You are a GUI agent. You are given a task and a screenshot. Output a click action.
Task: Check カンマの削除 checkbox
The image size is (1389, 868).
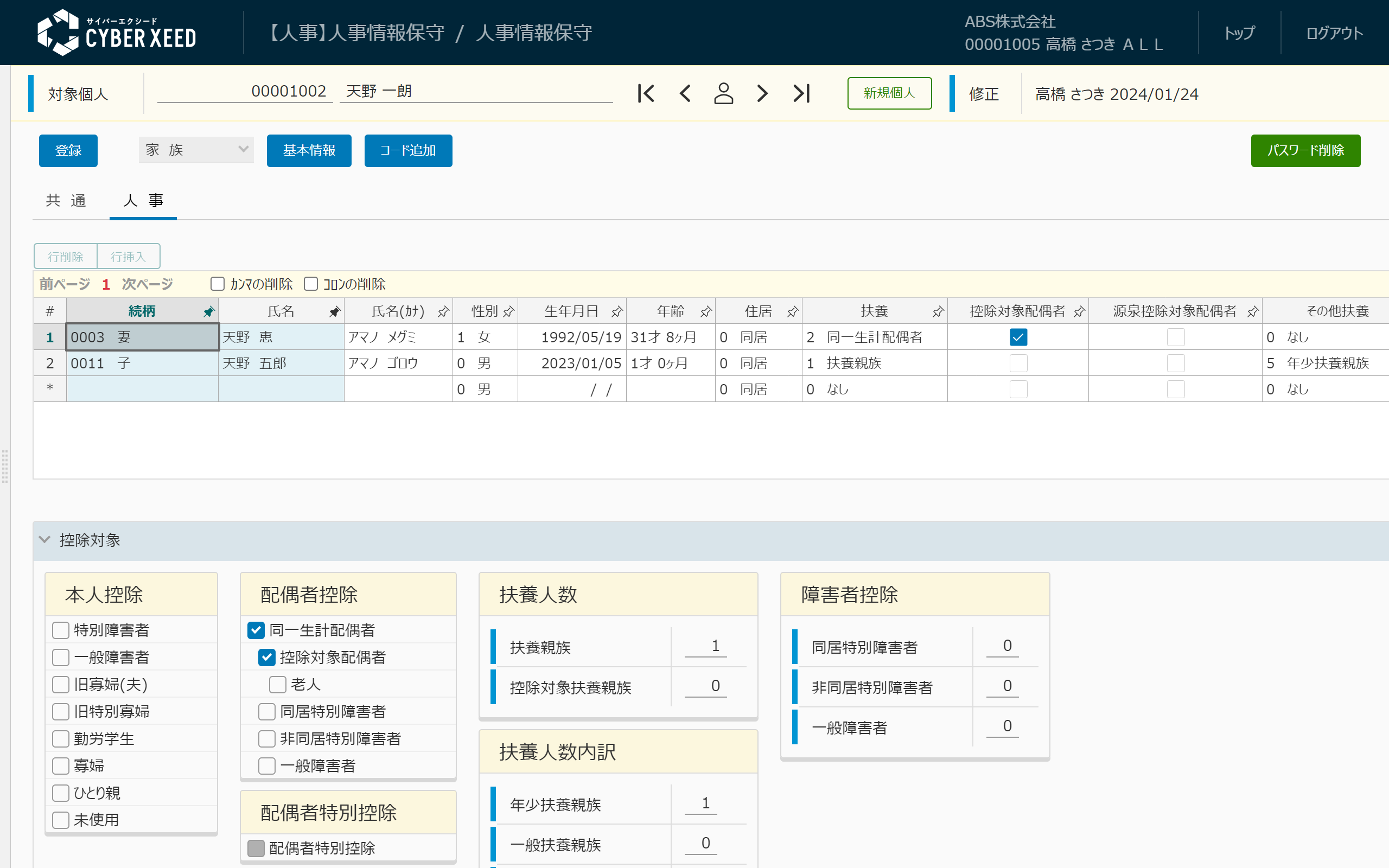click(218, 284)
